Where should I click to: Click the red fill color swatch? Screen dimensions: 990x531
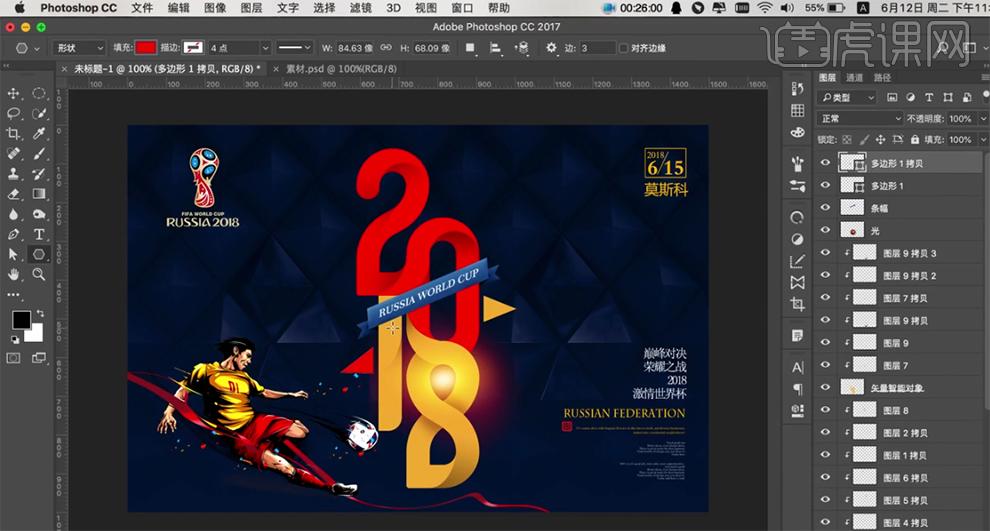pyautogui.click(x=146, y=48)
